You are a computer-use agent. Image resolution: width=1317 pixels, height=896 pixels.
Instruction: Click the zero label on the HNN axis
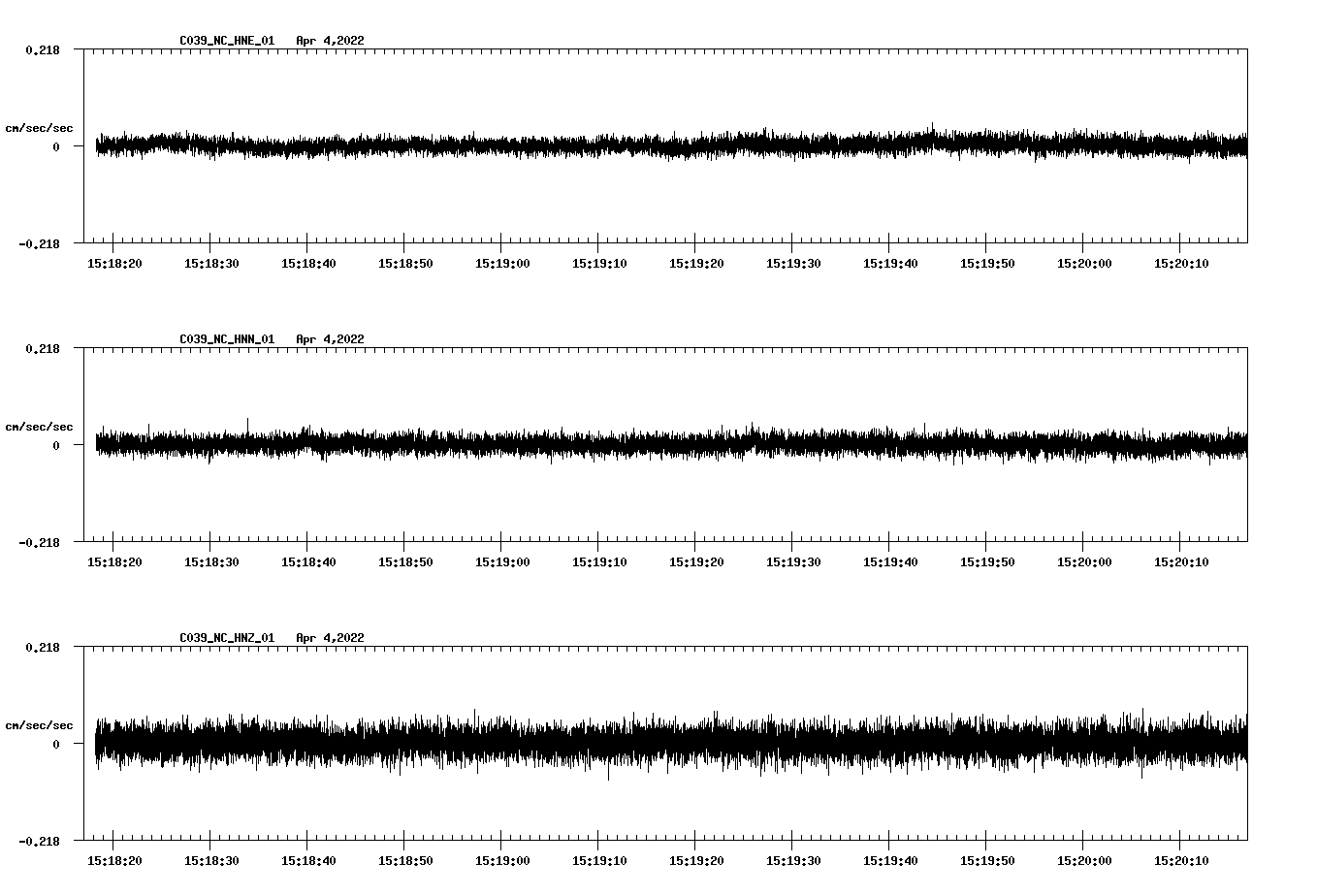pyautogui.click(x=56, y=446)
